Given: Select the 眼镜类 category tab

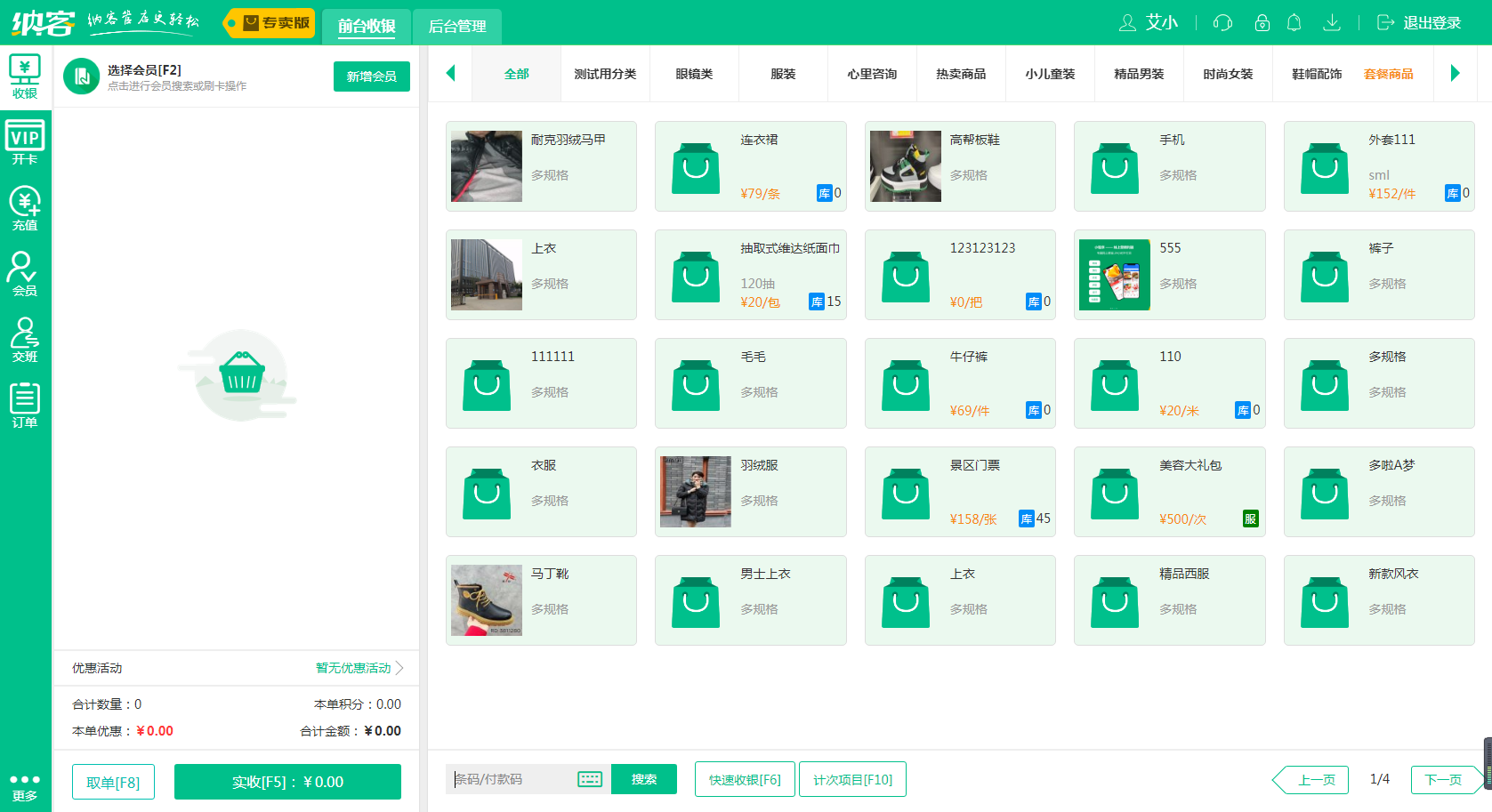Looking at the screenshot, I should [x=694, y=75].
